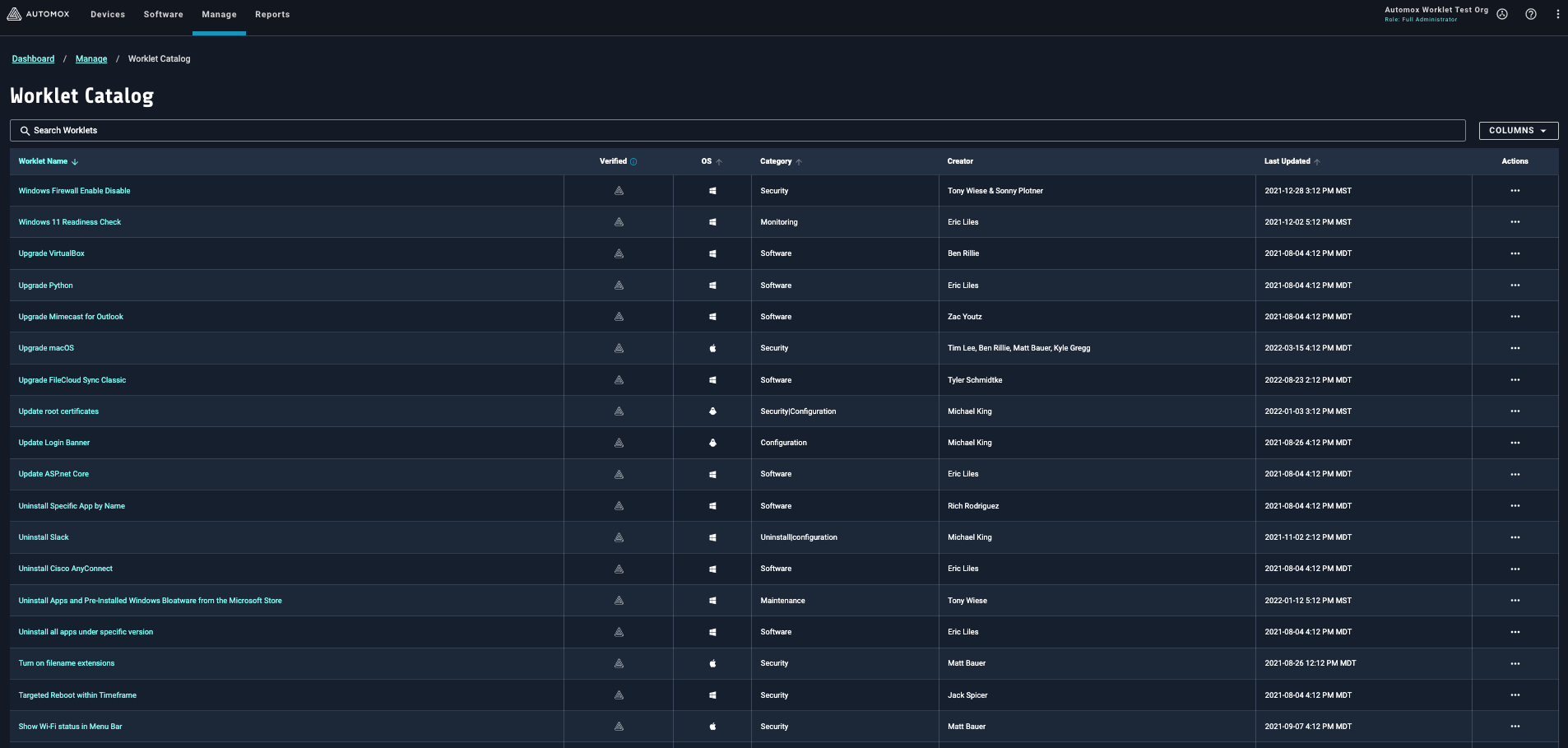
Task: Open actions menu for Uninstall Specific App by Name
Action: tap(1515, 506)
